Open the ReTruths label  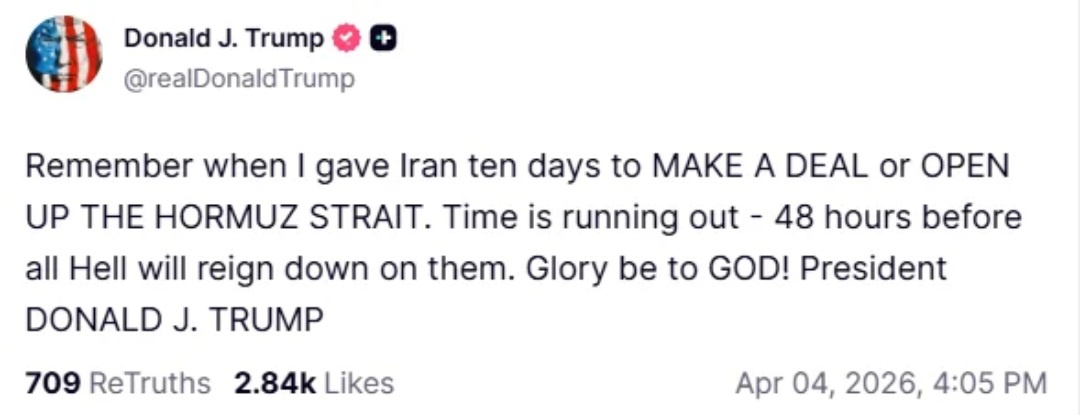(x=150, y=383)
